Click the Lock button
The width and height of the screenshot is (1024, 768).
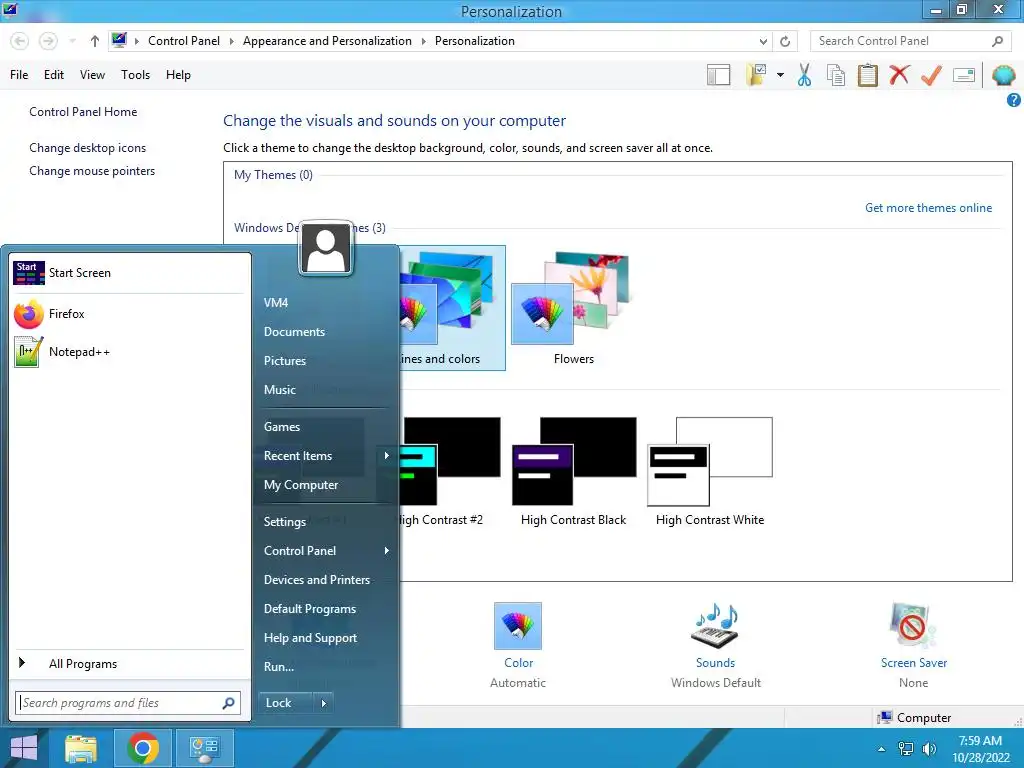286,703
